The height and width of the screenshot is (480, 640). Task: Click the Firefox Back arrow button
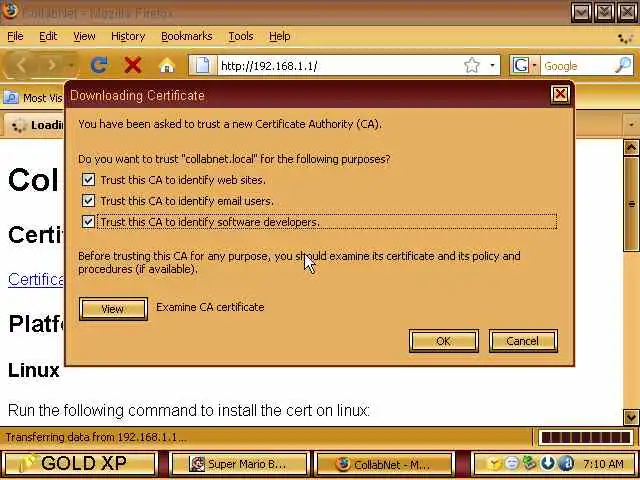21,65
